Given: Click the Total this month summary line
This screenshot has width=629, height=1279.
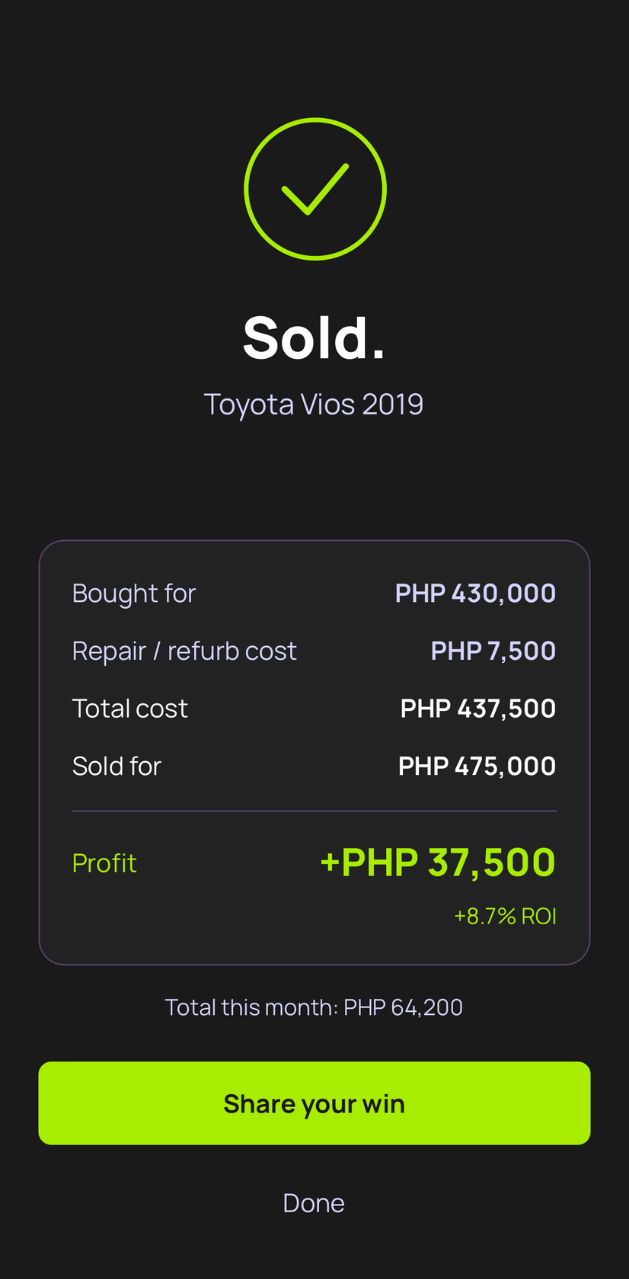Looking at the screenshot, I should tap(314, 1007).
